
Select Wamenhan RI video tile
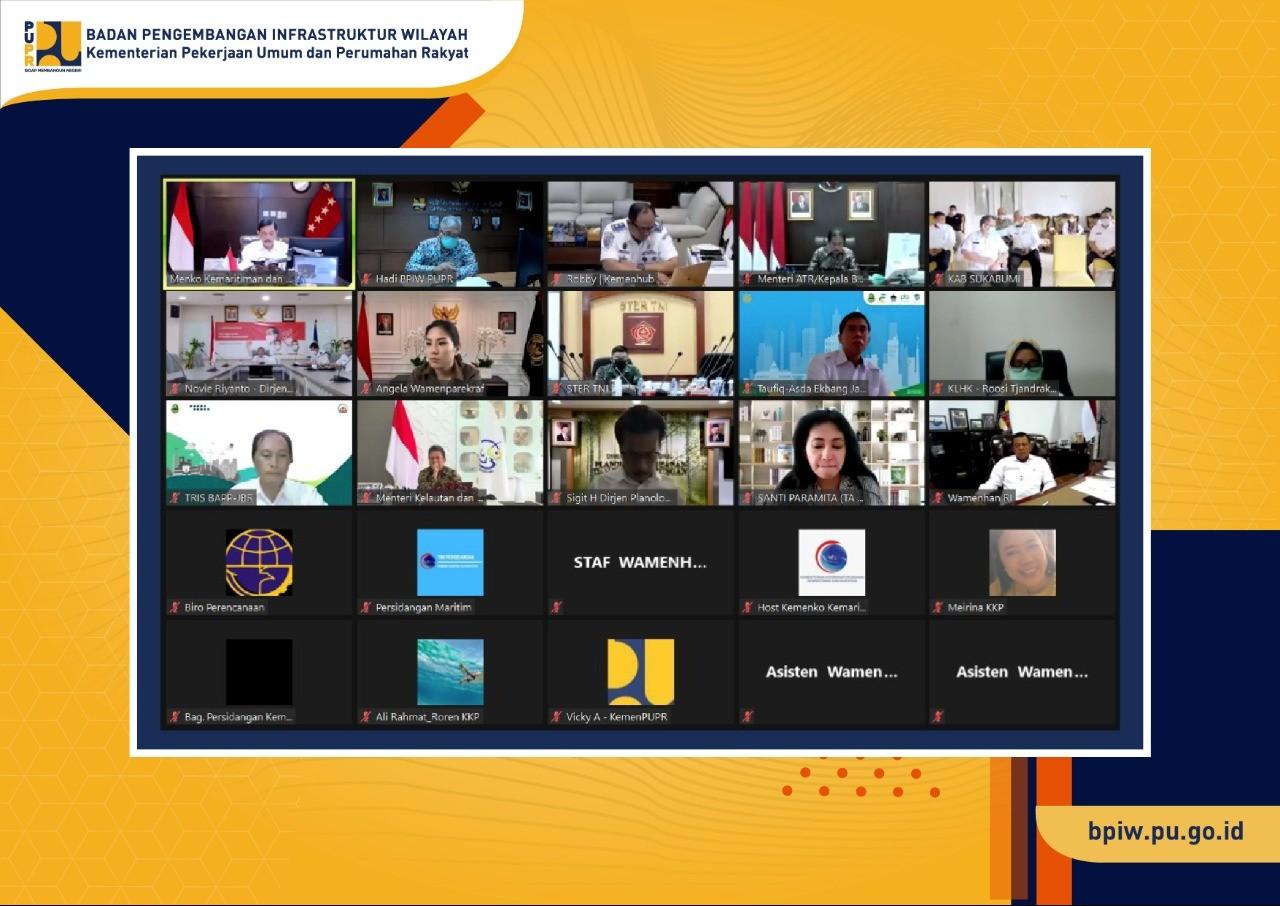[x=1022, y=453]
